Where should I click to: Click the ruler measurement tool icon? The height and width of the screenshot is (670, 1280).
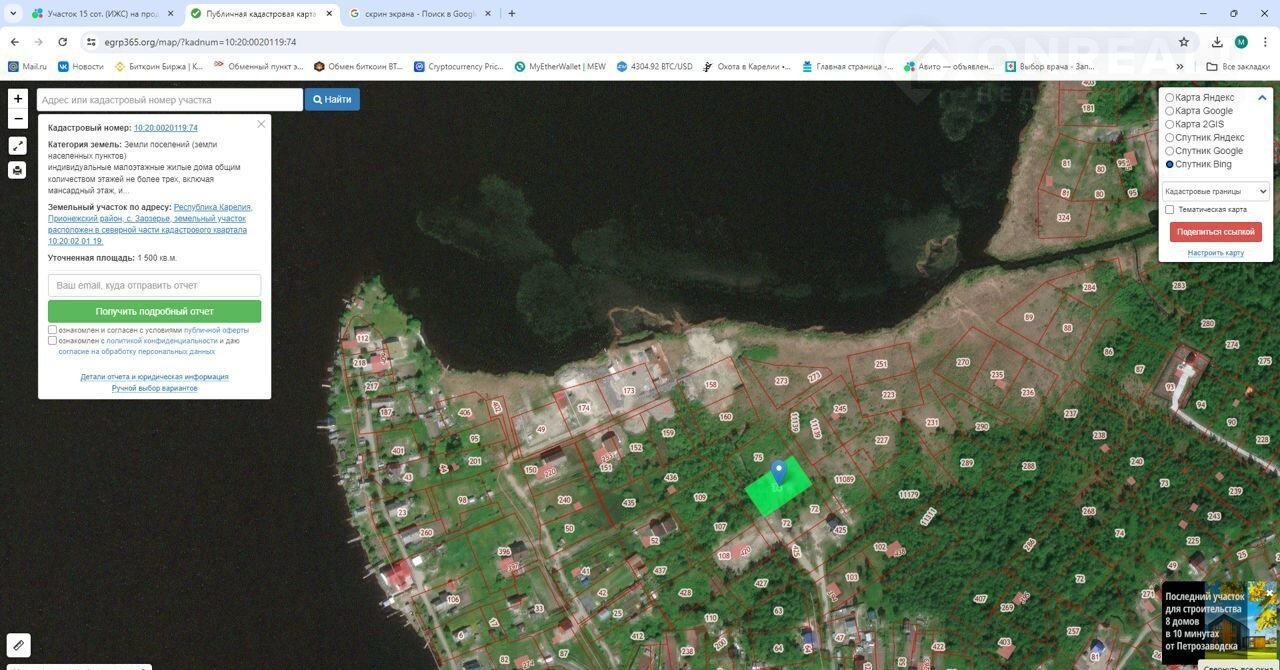tap(18, 645)
